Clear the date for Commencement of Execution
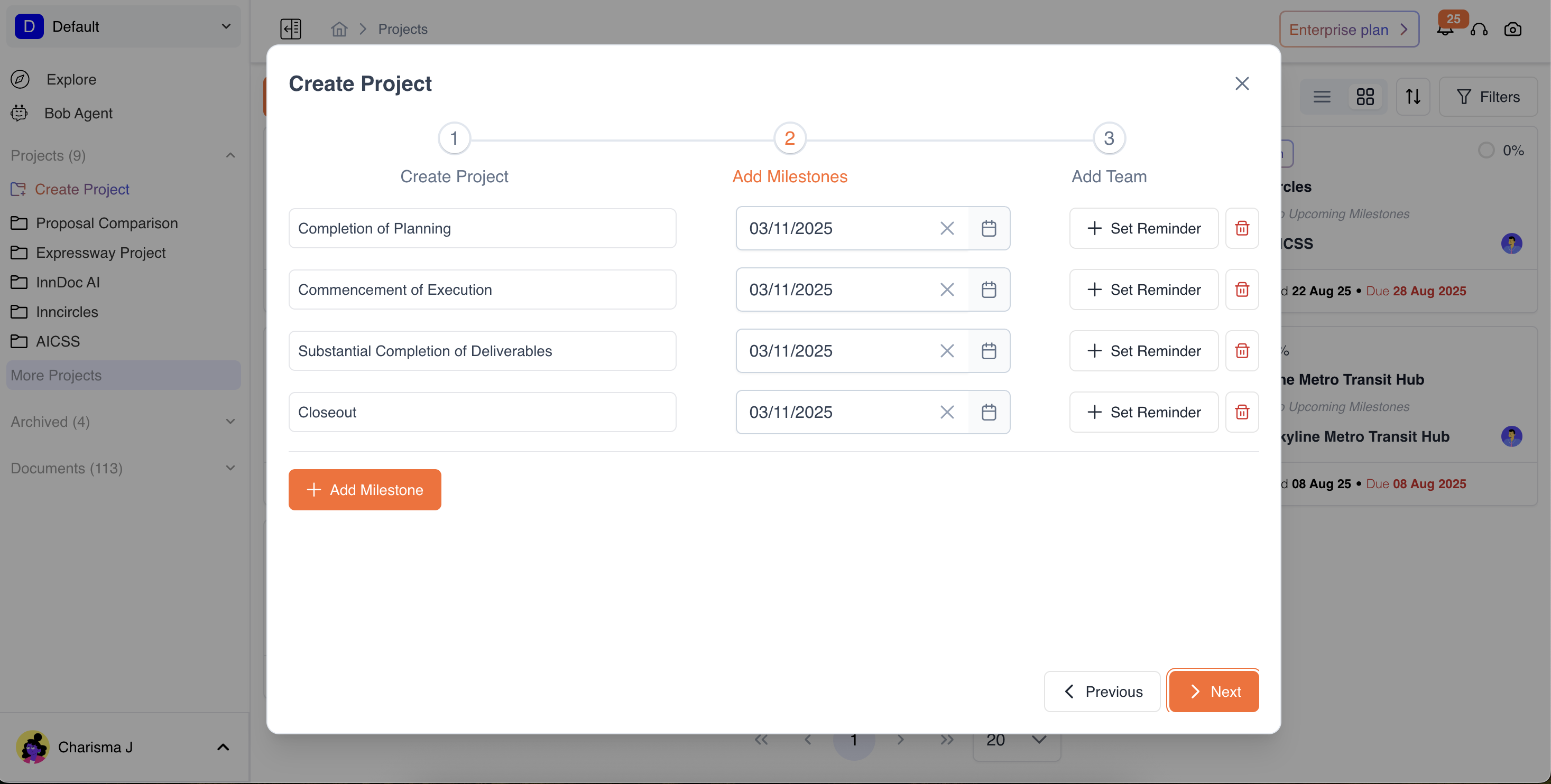Screen dimensions: 1551x784 tap(946, 290)
